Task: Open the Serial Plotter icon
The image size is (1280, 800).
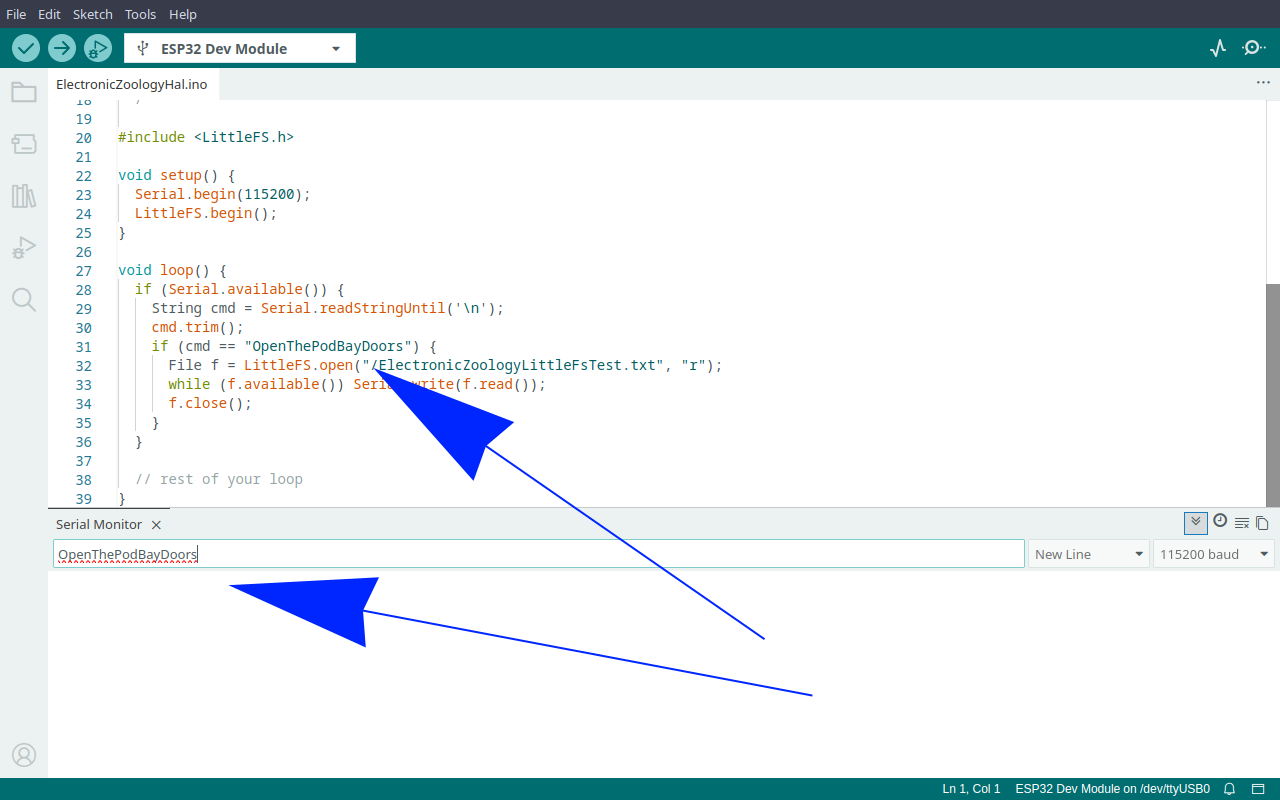Action: [x=1217, y=48]
